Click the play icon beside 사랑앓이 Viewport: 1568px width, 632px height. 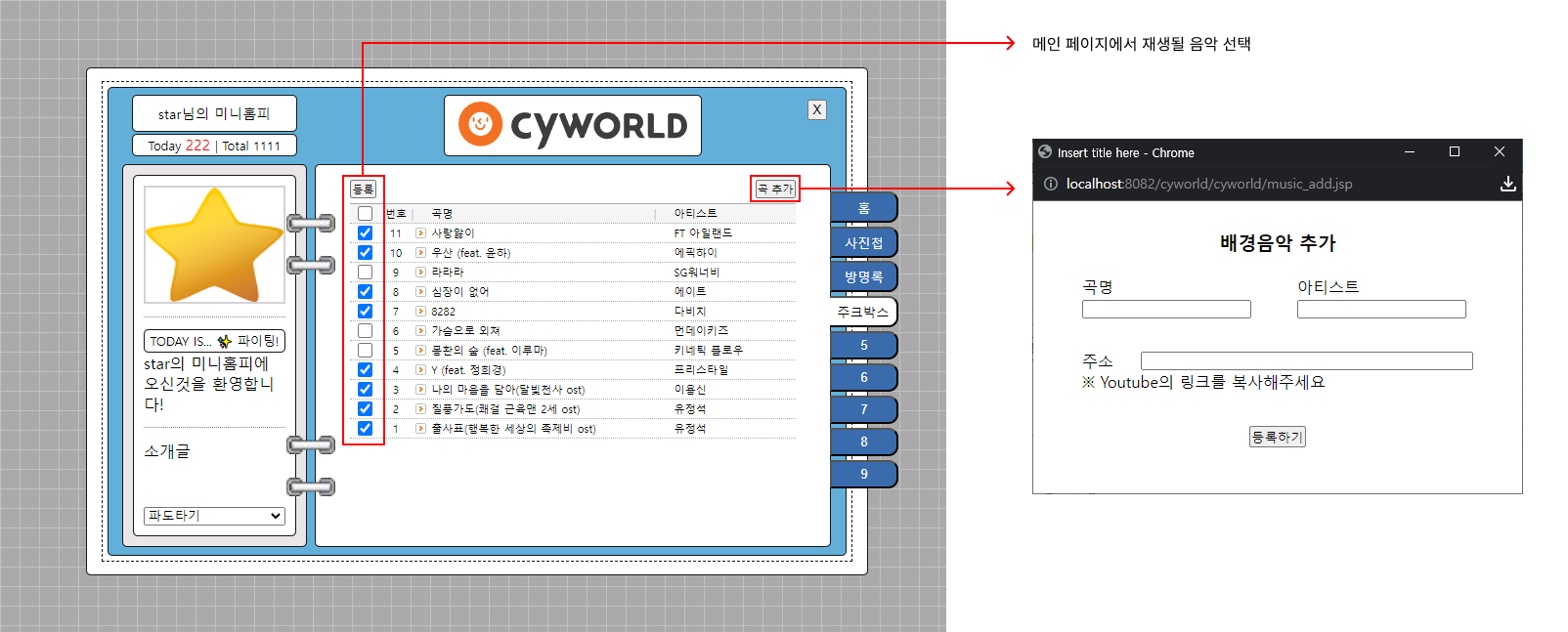point(420,232)
